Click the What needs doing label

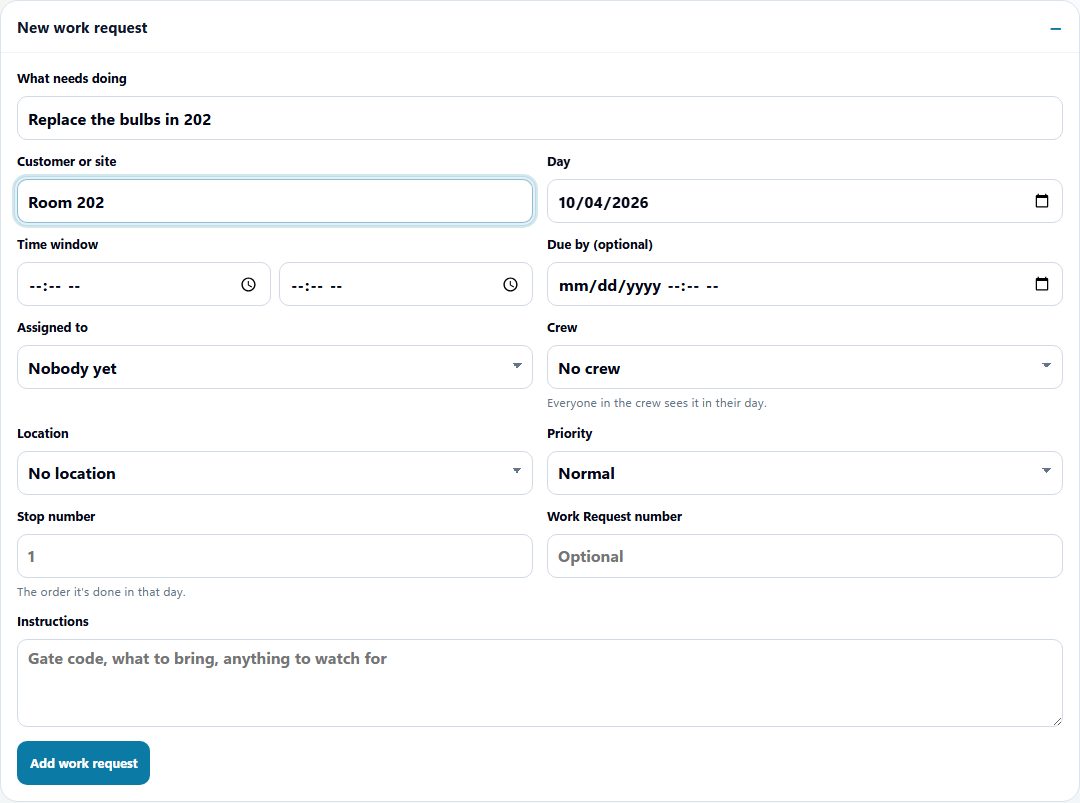72,79
